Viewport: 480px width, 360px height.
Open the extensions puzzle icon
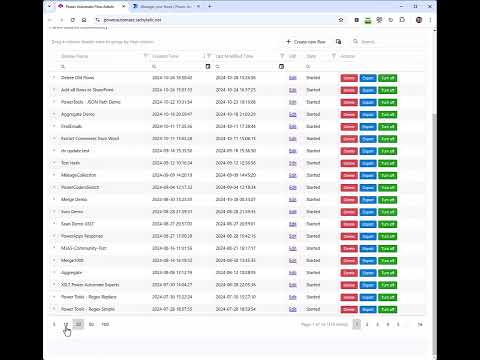pos(402,20)
